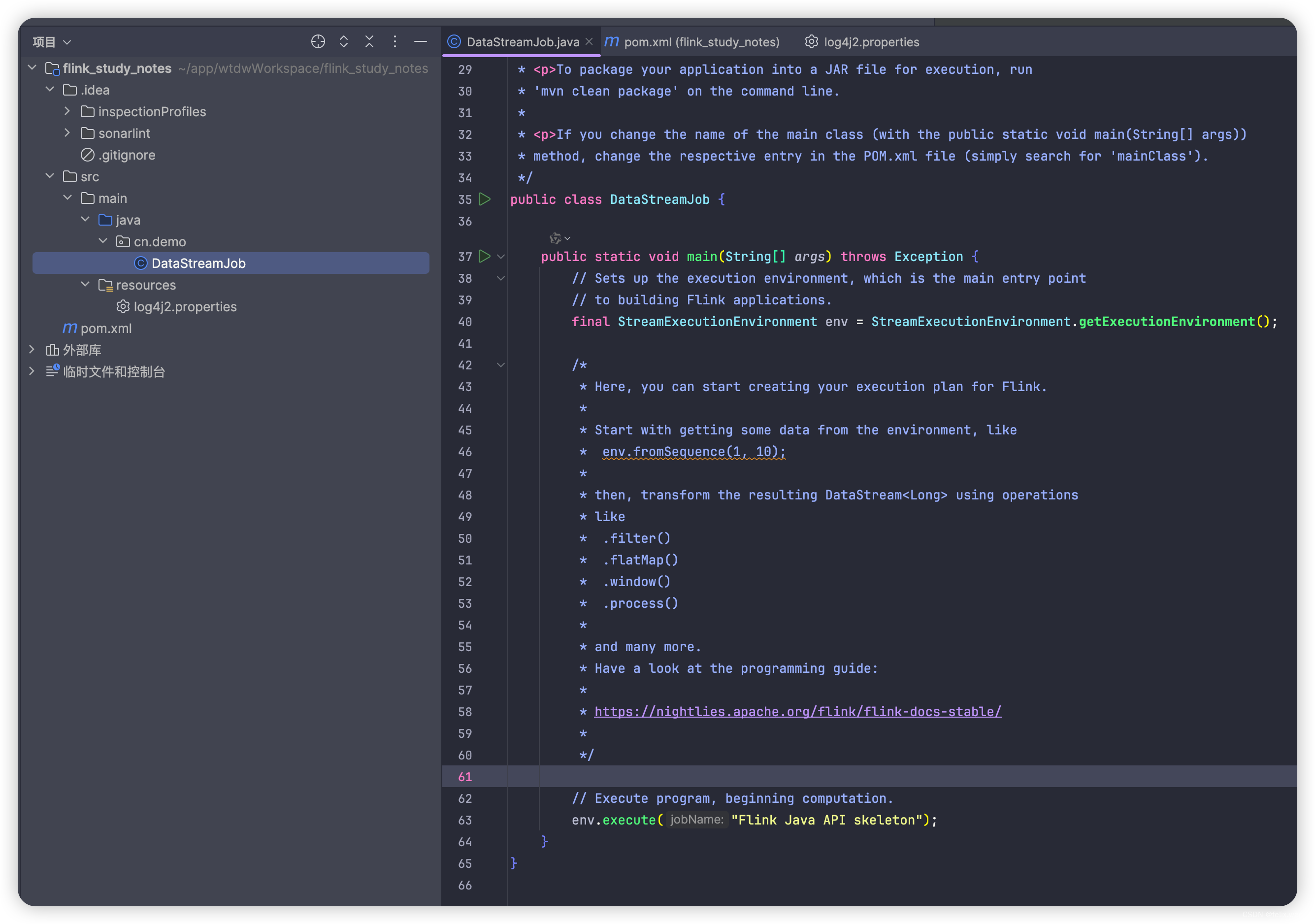Click run gutter icon beside class DataStreamJob
Image resolution: width=1315 pixels, height=924 pixels.
coord(485,199)
